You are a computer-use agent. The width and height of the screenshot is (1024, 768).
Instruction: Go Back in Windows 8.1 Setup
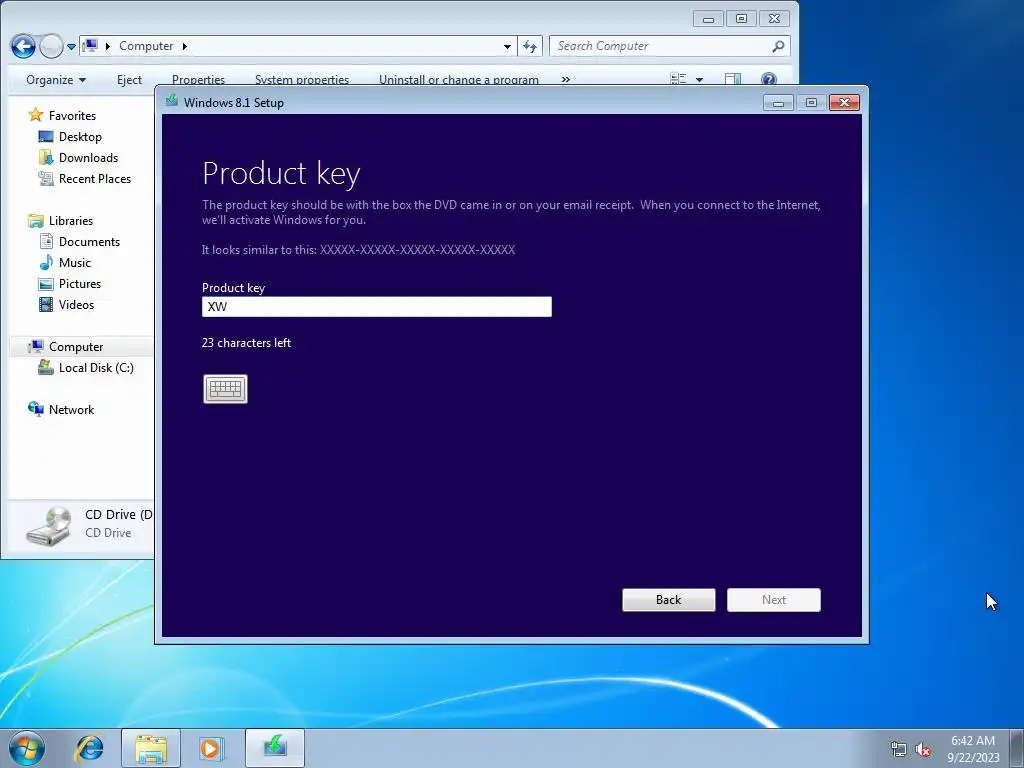coord(669,600)
